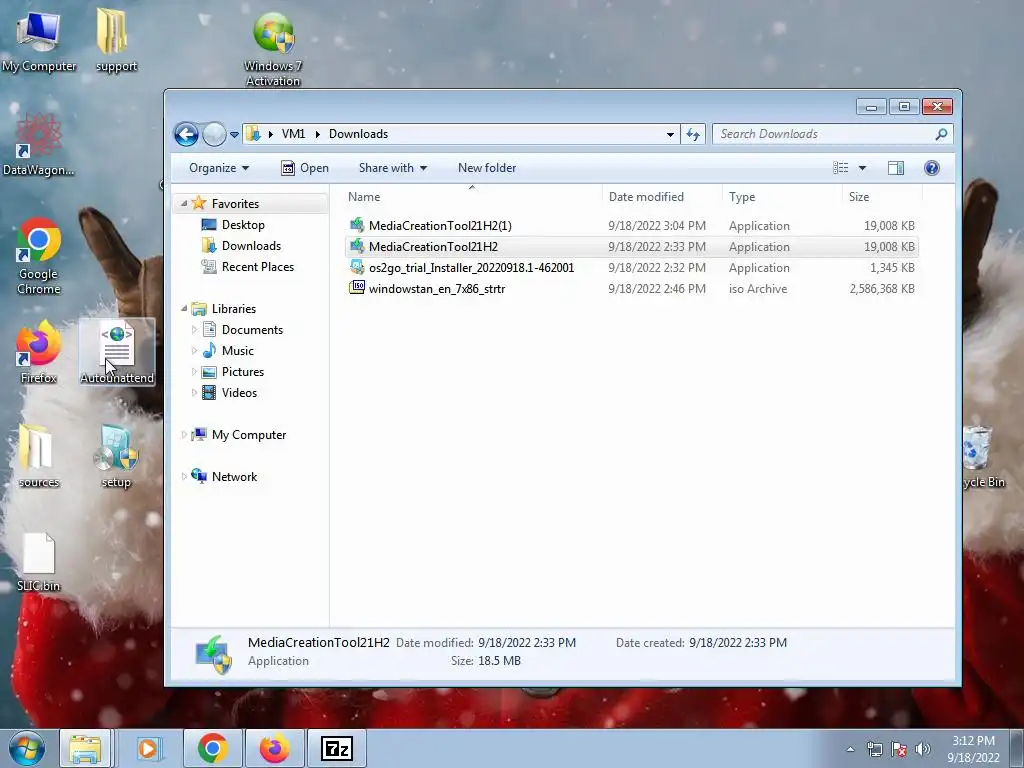1024x768 pixels.
Task: Open Recent Places in Favorites
Action: [x=257, y=266]
